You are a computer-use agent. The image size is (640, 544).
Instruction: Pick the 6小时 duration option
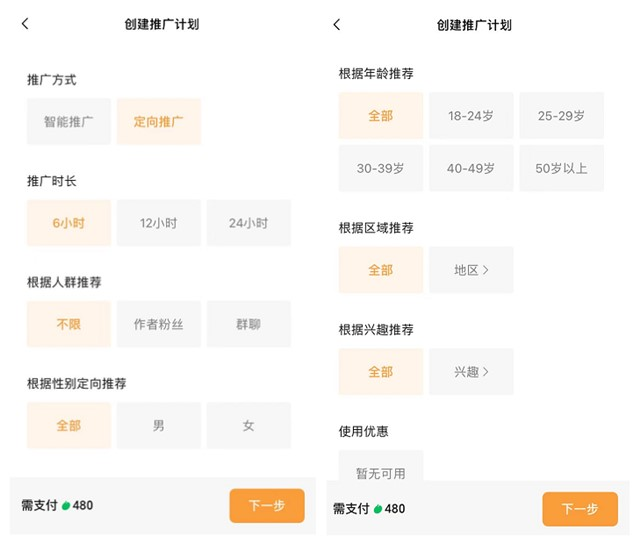click(x=68, y=223)
